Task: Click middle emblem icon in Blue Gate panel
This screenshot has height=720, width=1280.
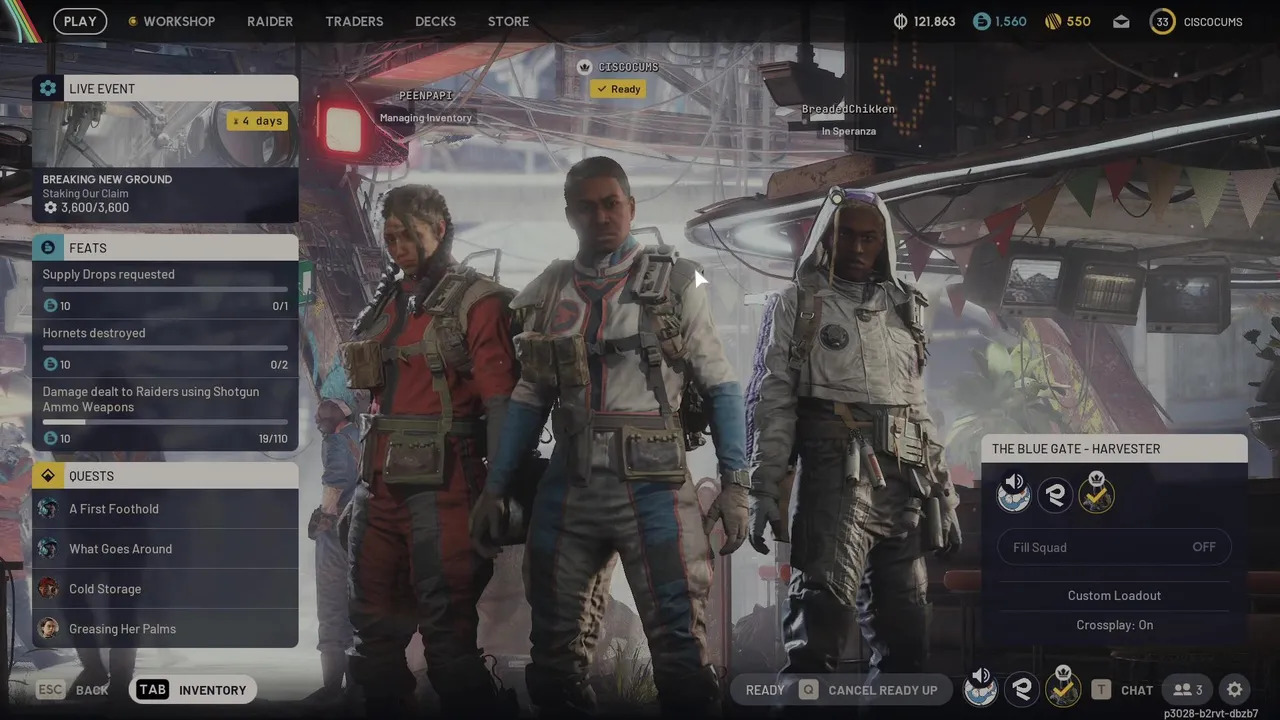Action: click(1055, 495)
